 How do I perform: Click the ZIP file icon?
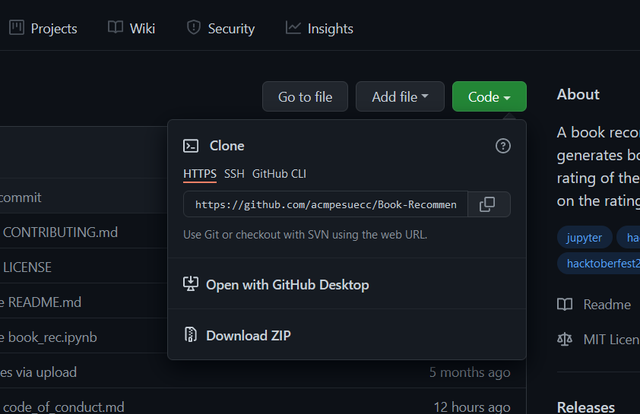[191, 334]
